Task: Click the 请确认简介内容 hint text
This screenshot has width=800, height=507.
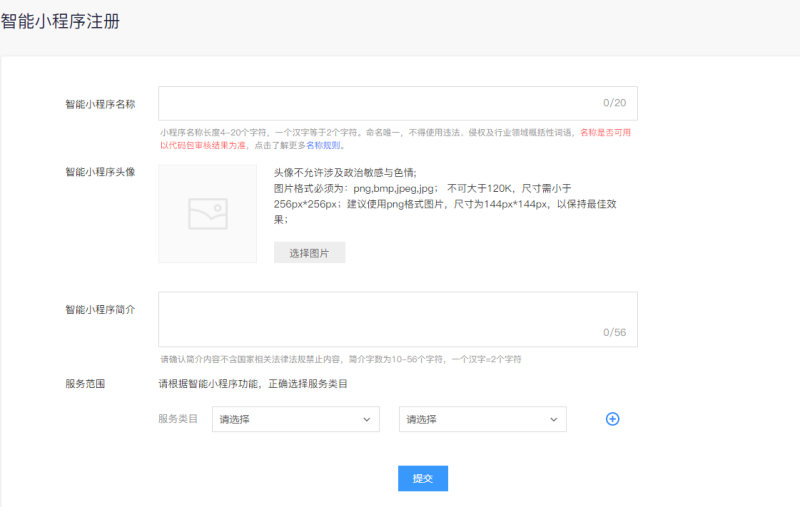Action: [x=341, y=359]
